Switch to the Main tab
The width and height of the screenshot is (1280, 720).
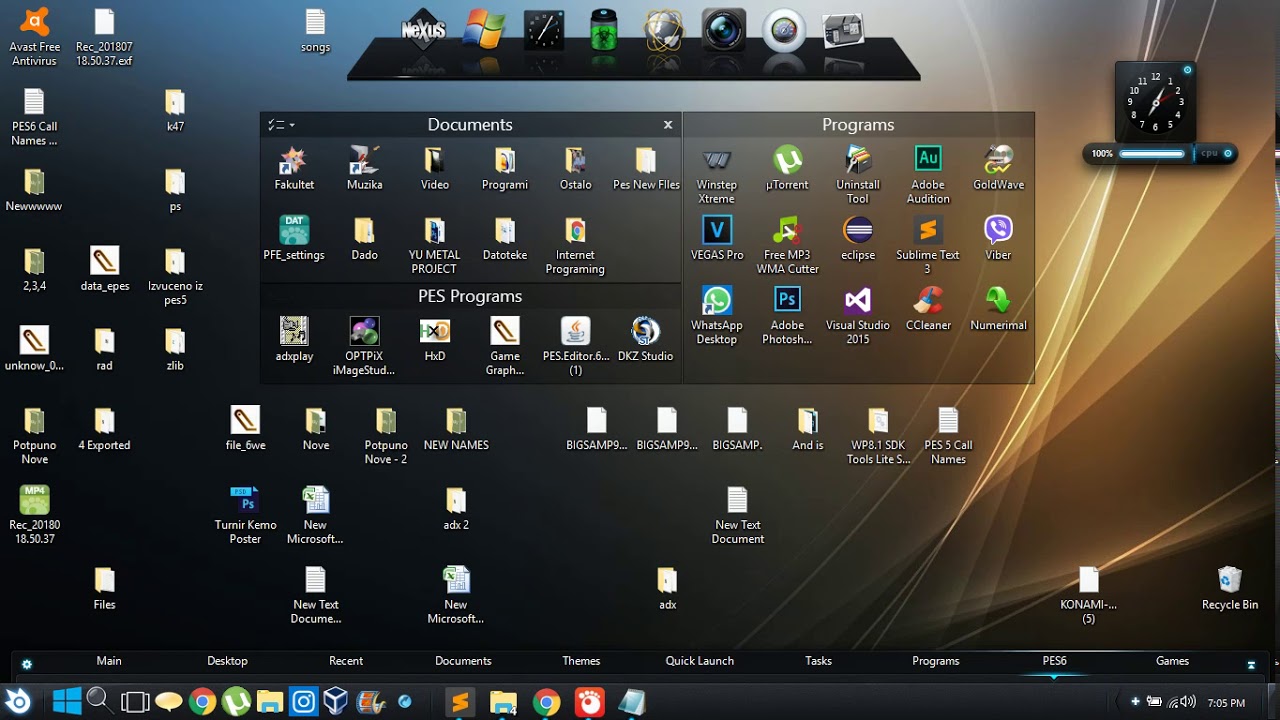(109, 661)
